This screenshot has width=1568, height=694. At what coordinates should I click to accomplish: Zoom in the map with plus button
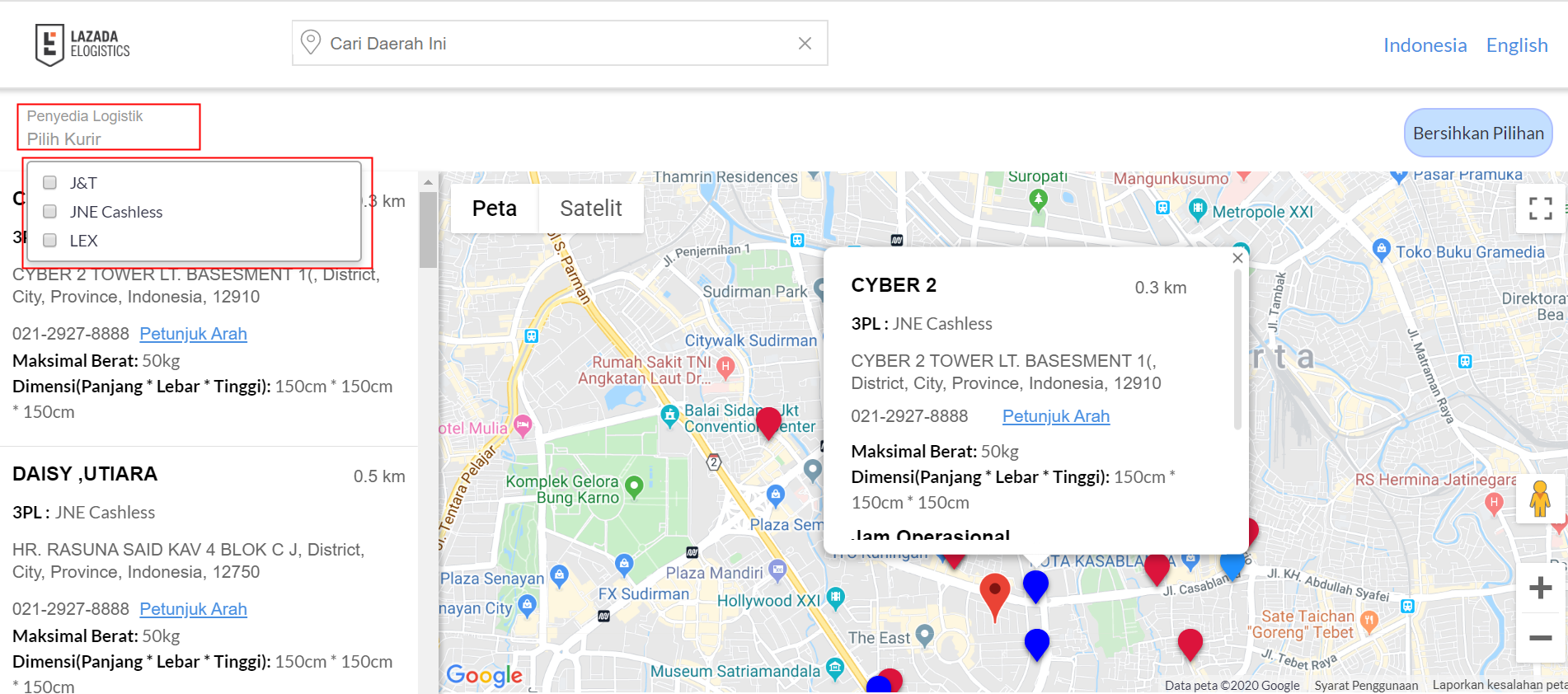[x=1540, y=588]
